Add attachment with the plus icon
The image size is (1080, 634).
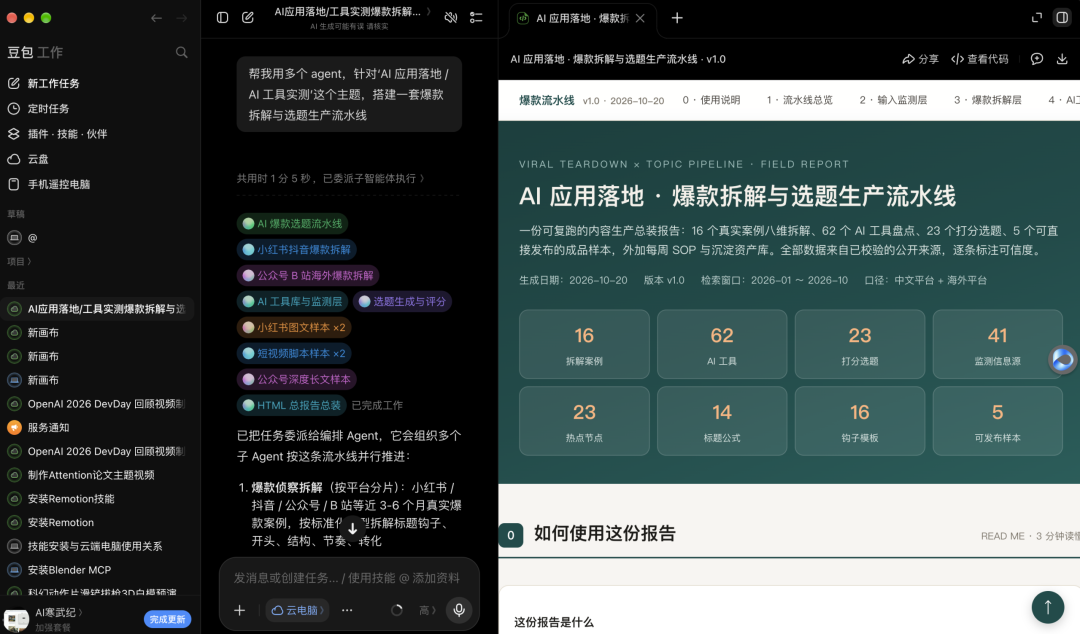coord(240,610)
